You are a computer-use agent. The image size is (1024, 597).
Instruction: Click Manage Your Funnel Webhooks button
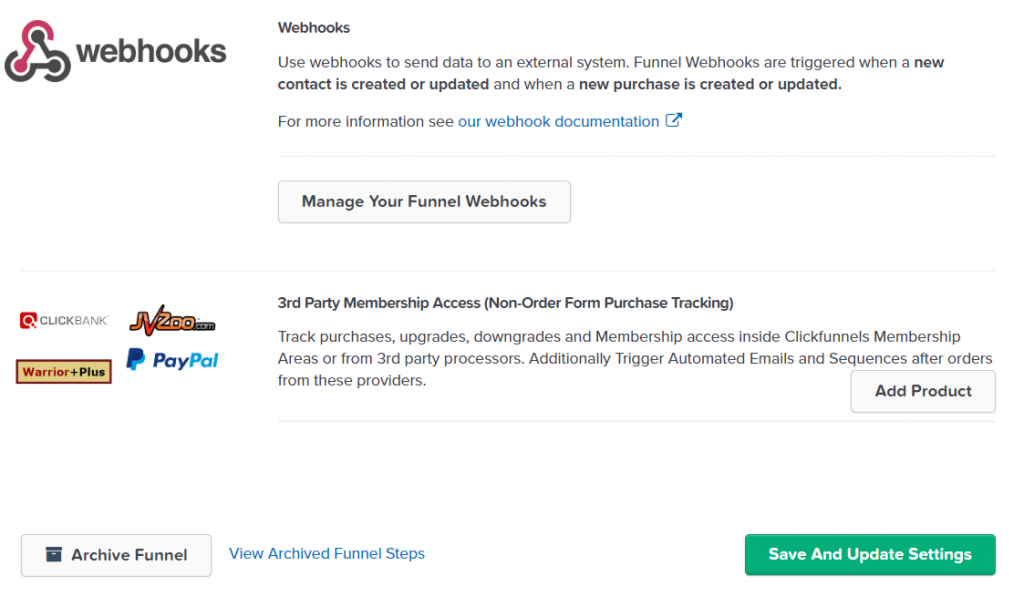pos(424,202)
